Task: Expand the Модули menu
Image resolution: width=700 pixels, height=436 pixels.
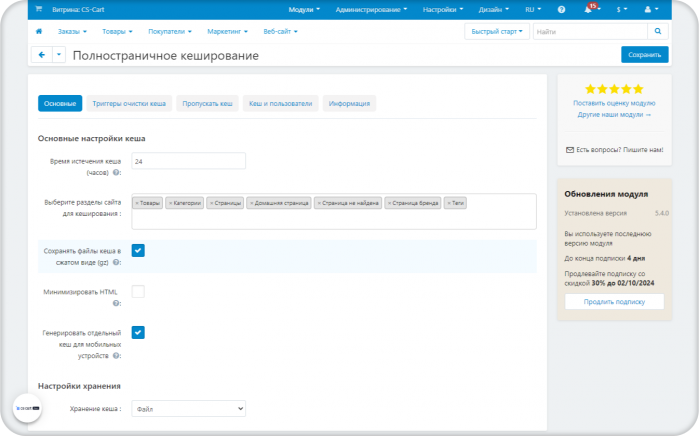Action: point(304,9)
